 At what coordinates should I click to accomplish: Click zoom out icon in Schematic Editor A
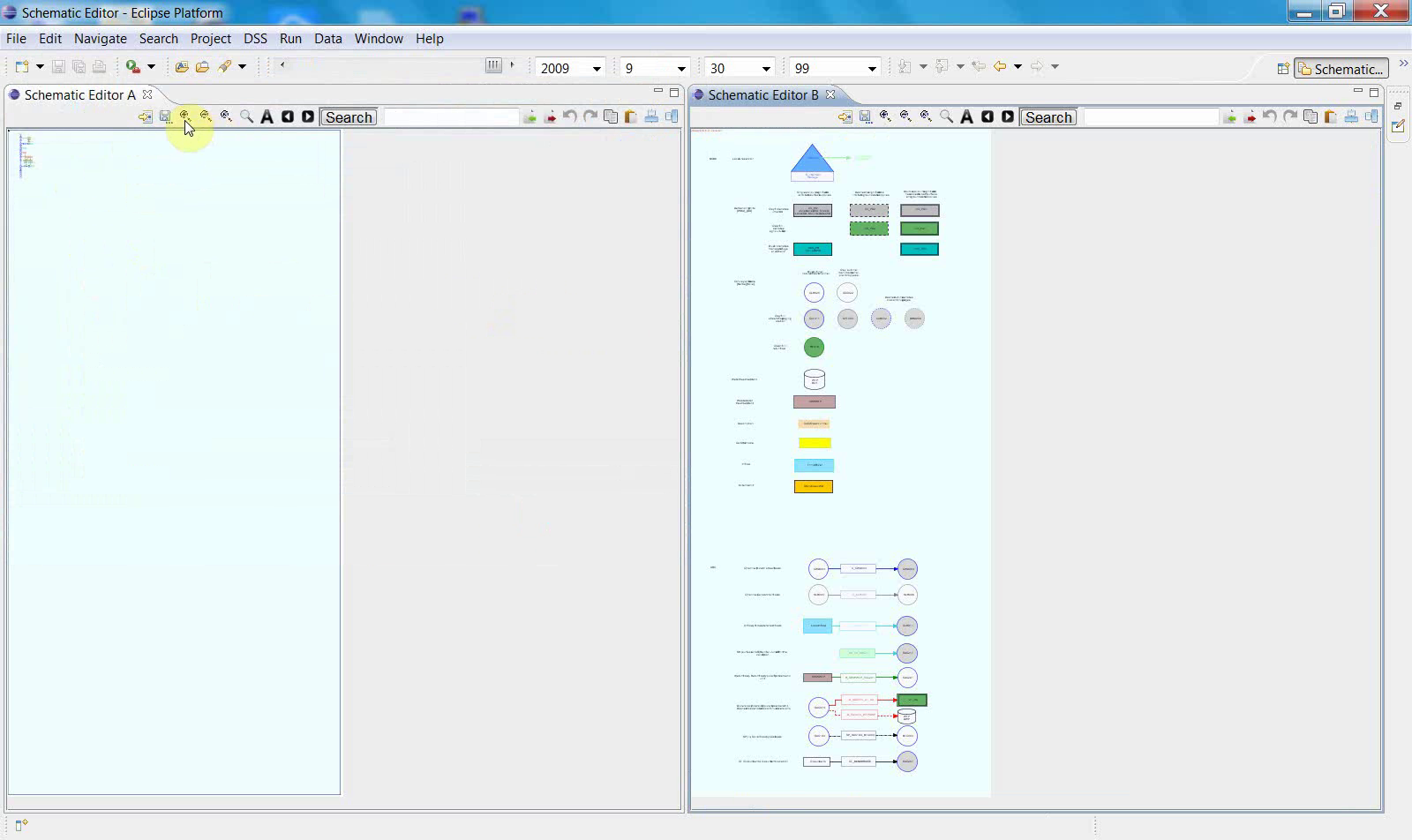click(206, 116)
